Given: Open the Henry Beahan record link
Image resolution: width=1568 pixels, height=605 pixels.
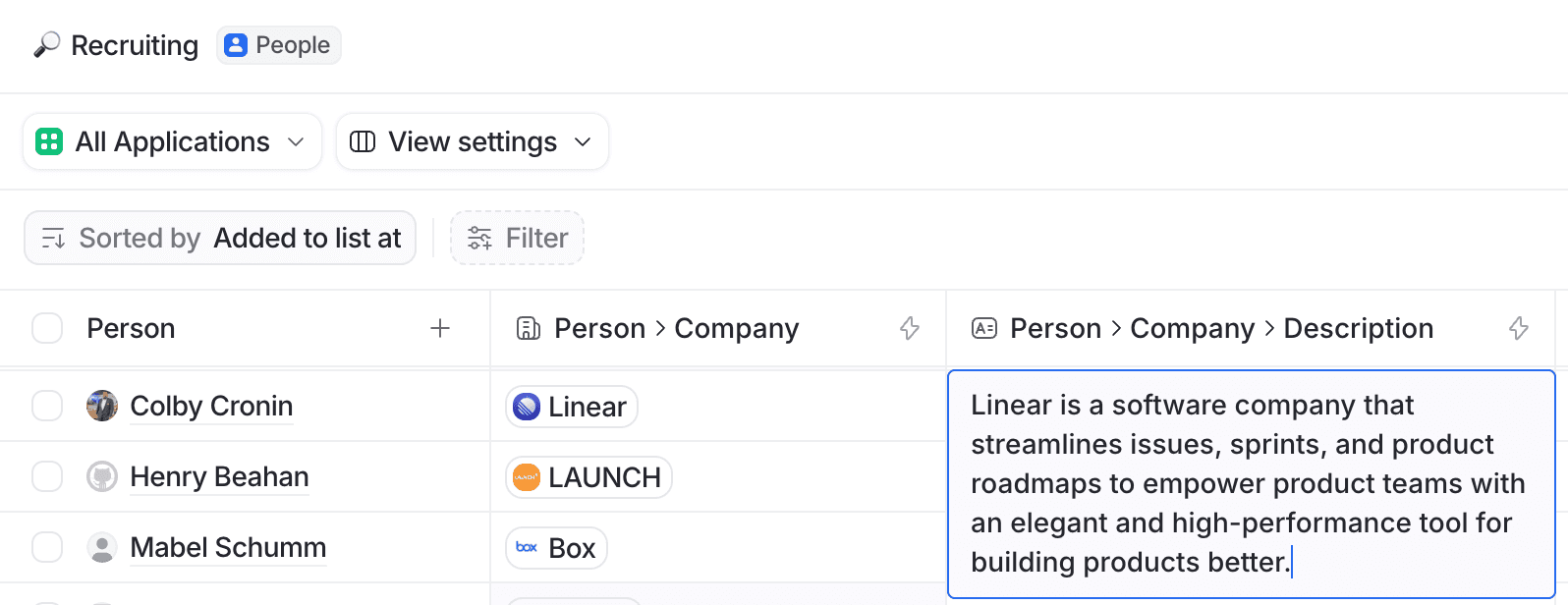Looking at the screenshot, I should [219, 476].
